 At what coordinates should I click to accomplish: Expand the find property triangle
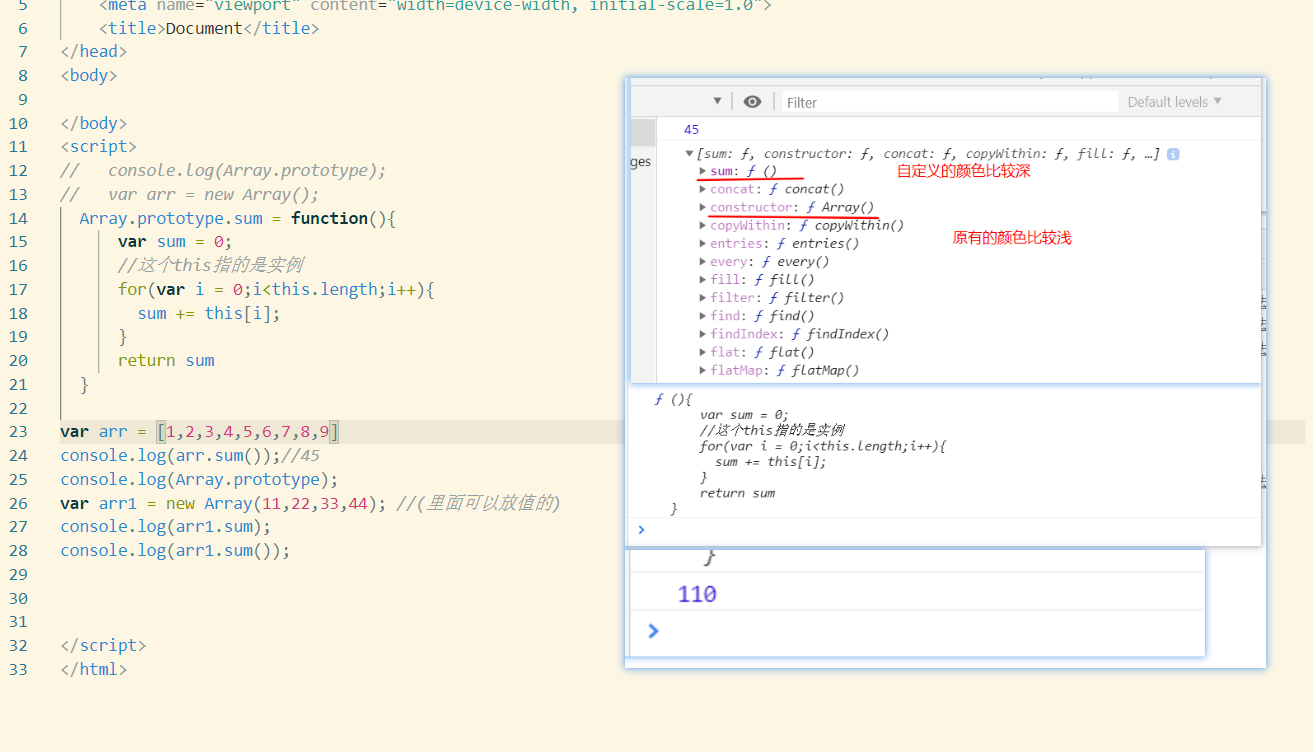pyautogui.click(x=703, y=316)
